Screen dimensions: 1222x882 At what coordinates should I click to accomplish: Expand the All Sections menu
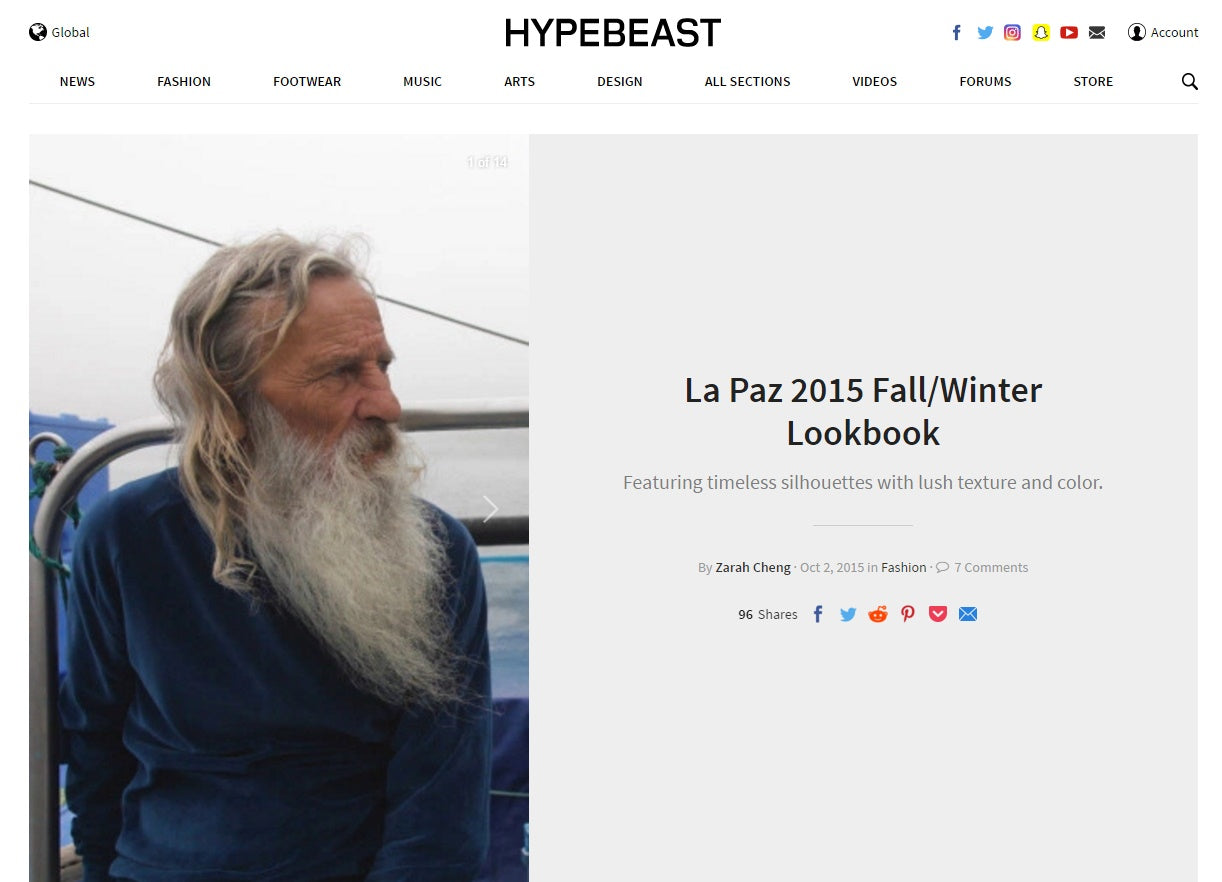tap(747, 81)
